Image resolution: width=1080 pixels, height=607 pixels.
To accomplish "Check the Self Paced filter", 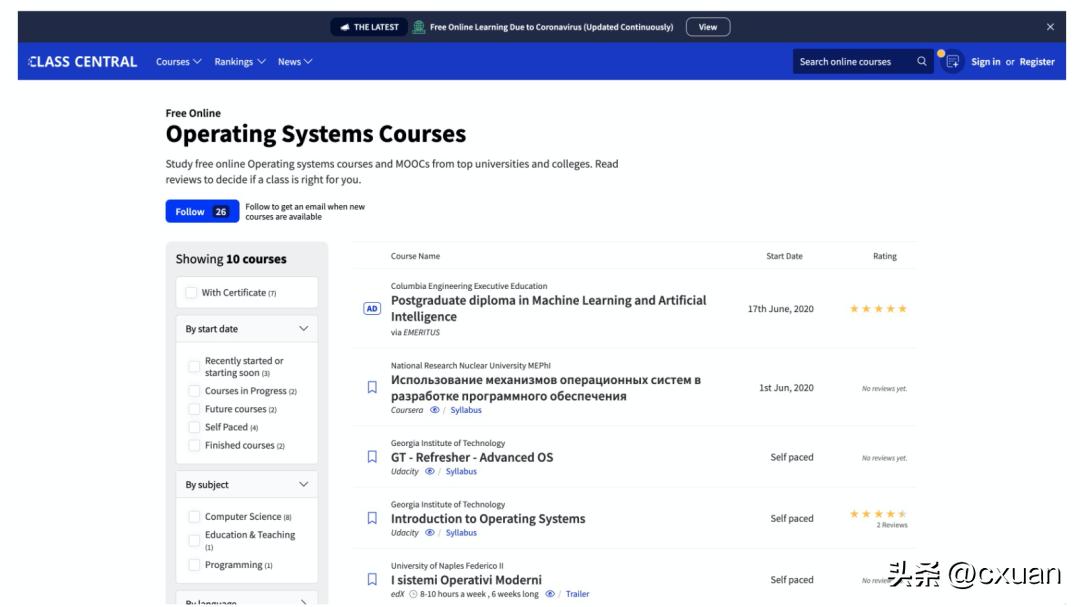I will point(194,427).
